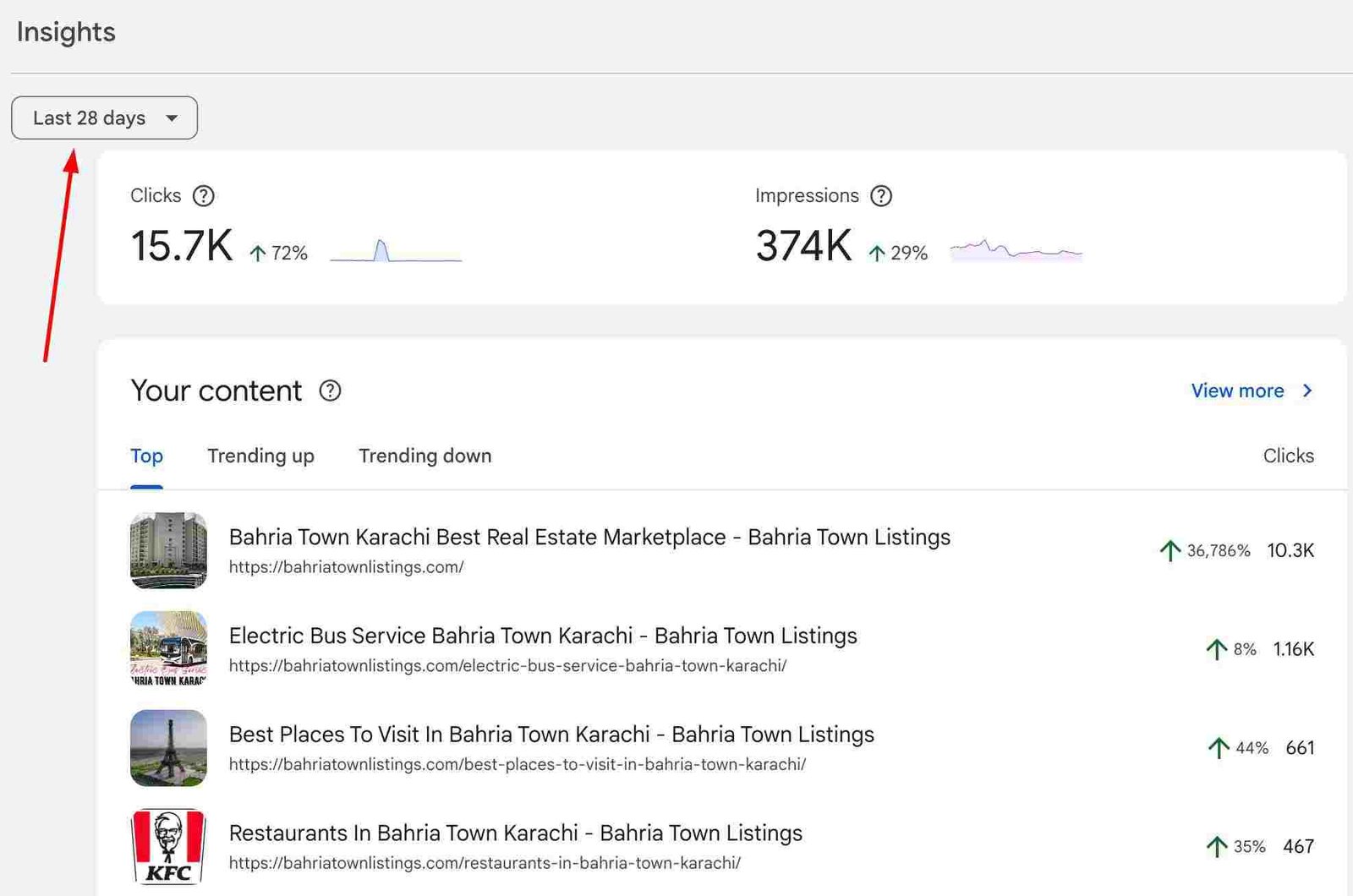1353x896 pixels.
Task: Open the Bahria Town Karachi homepage listing
Action: 589,537
